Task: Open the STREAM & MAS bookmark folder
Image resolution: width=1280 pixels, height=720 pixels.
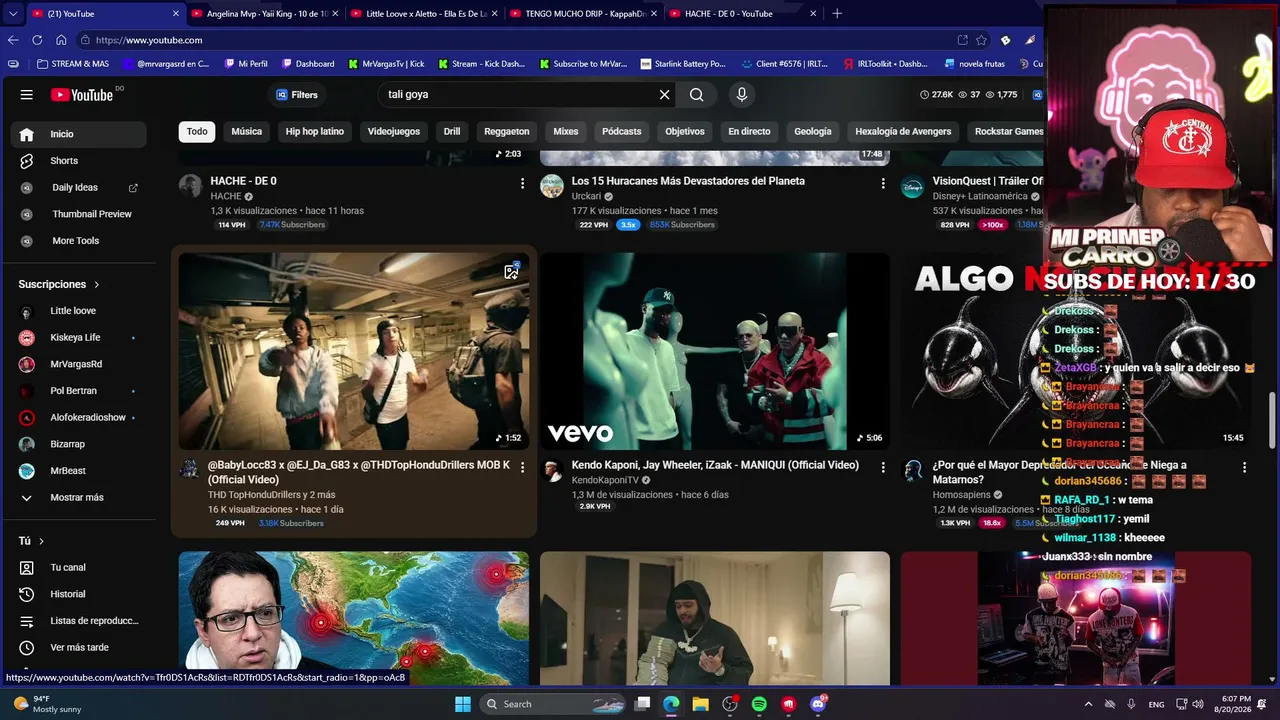Action: point(73,64)
